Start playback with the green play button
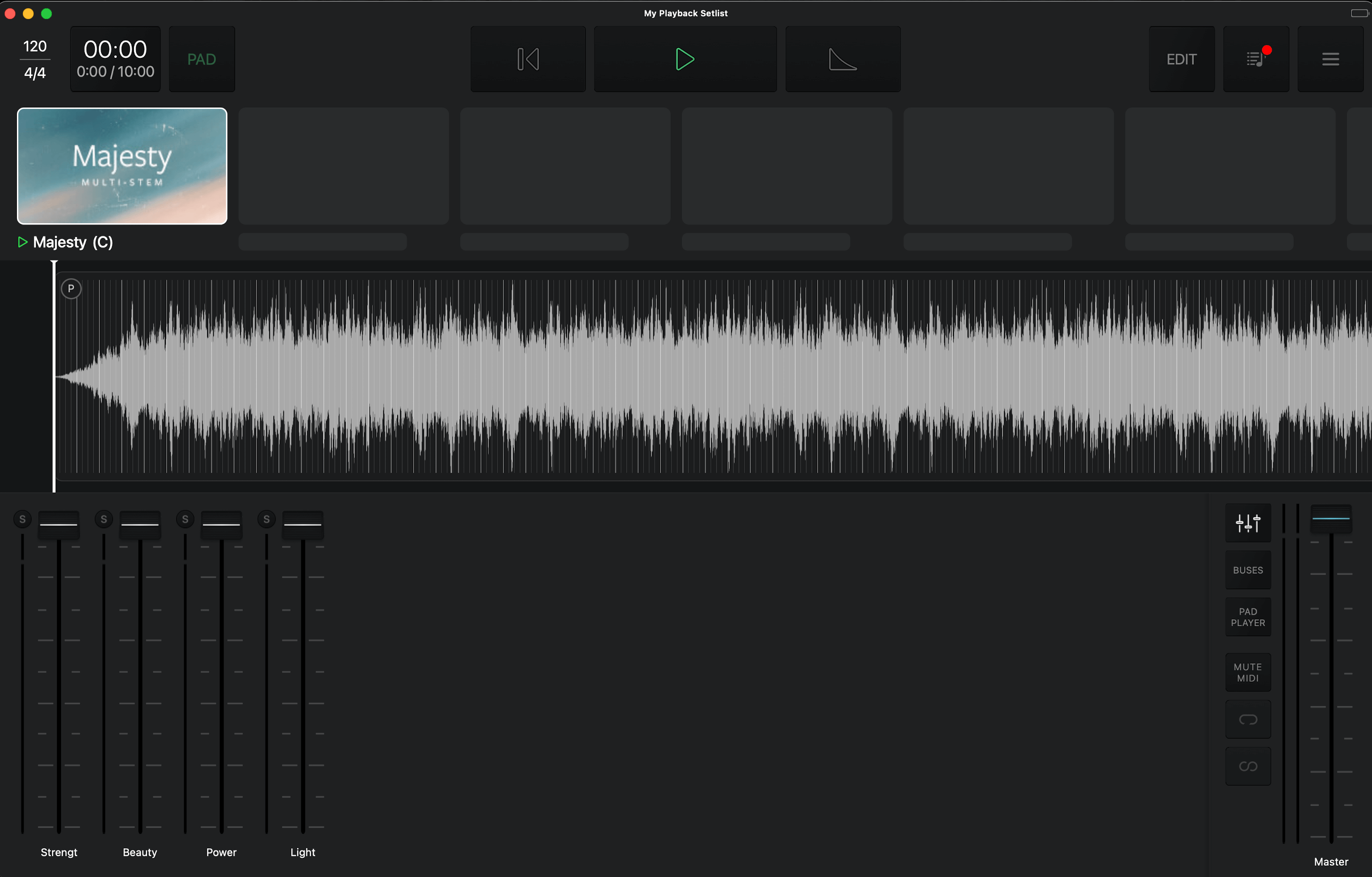The width and height of the screenshot is (1372, 877). tap(685, 59)
